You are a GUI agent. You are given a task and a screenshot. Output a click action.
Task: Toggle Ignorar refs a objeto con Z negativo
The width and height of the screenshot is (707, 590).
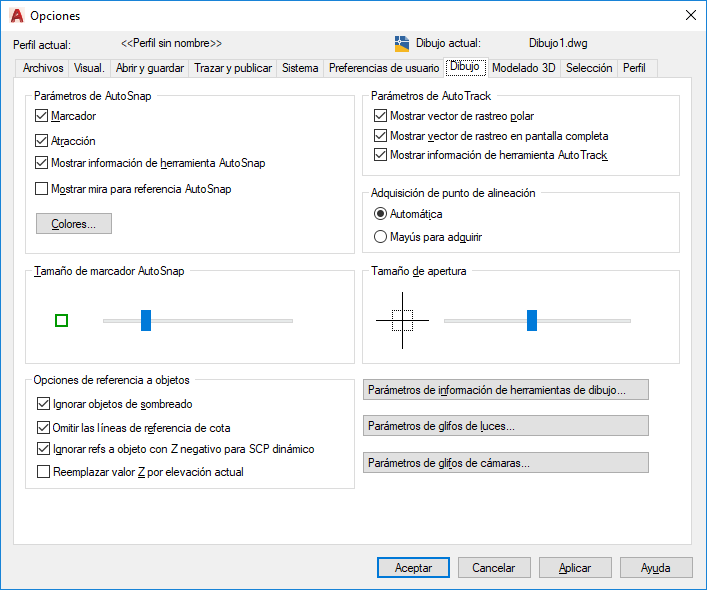[x=43, y=449]
